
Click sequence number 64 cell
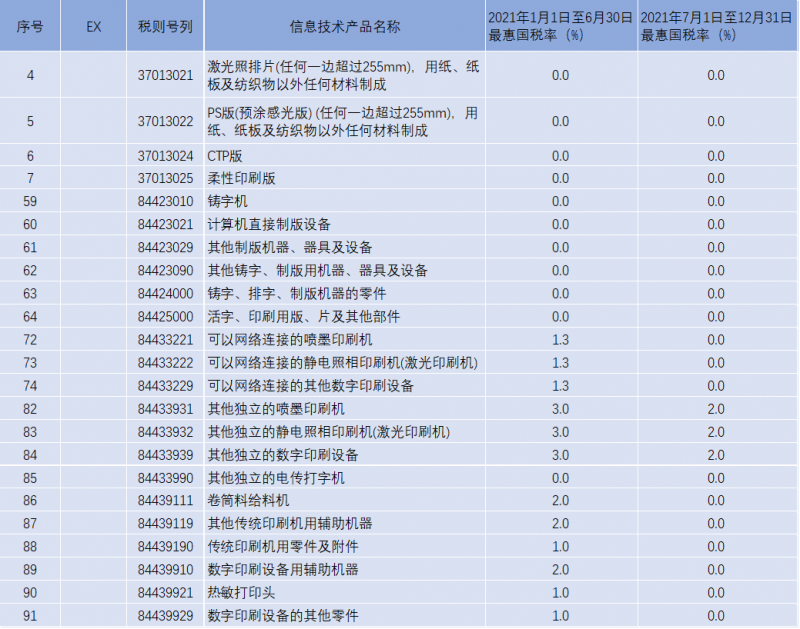point(30,317)
